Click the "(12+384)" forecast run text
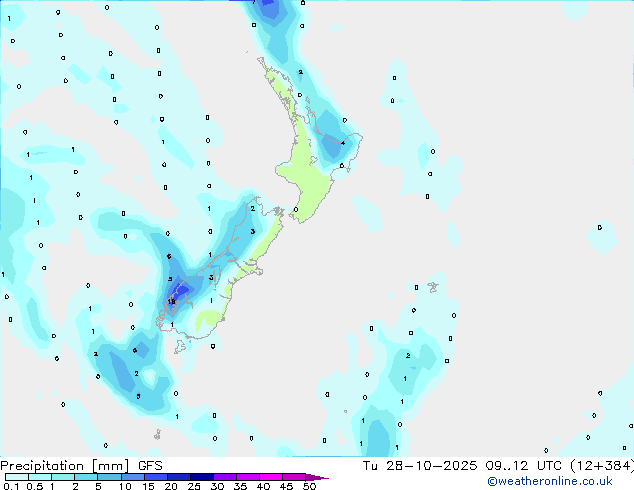This screenshot has height=490, width=634. (x=602, y=466)
